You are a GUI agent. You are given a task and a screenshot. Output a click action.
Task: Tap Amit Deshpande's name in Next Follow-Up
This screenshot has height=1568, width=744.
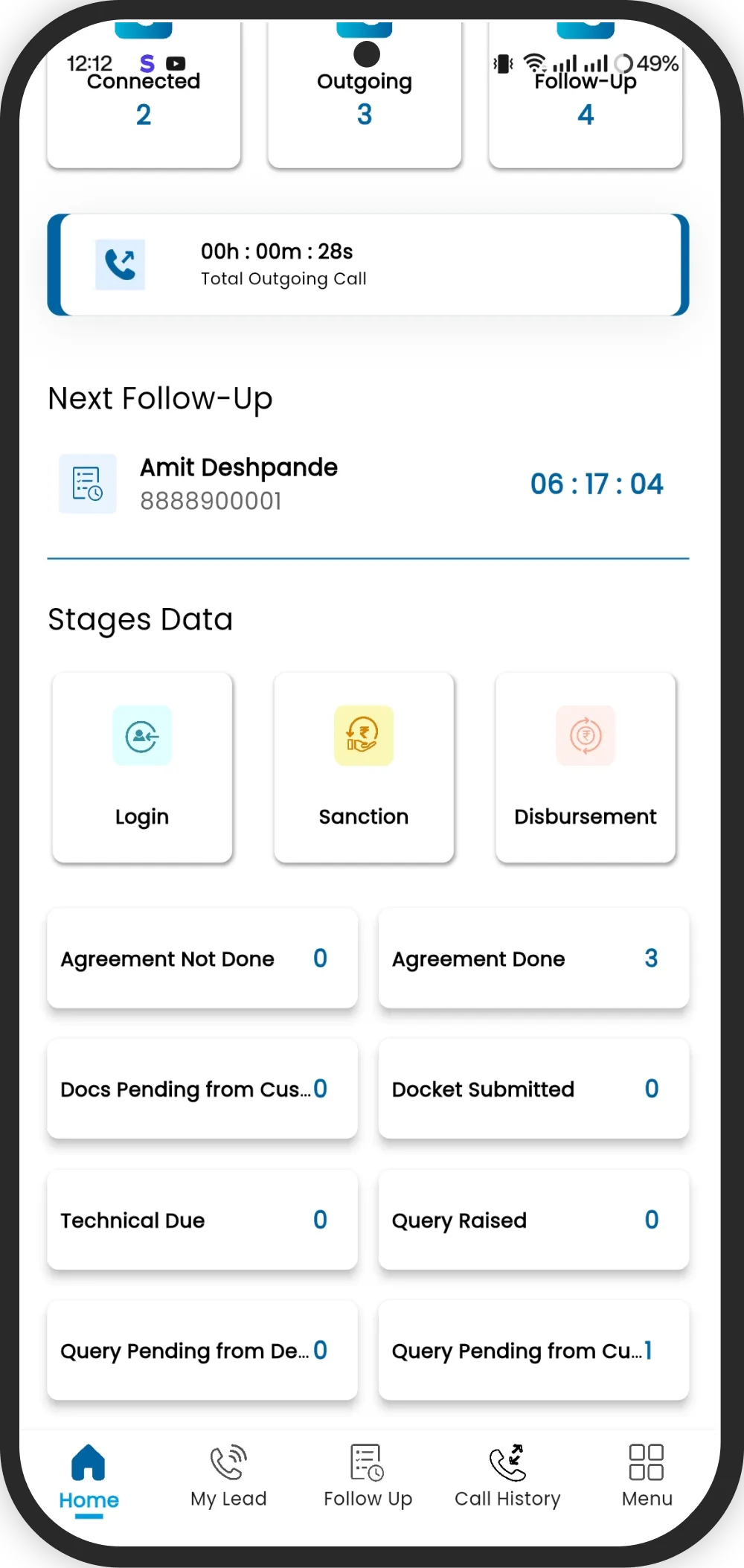pos(239,467)
